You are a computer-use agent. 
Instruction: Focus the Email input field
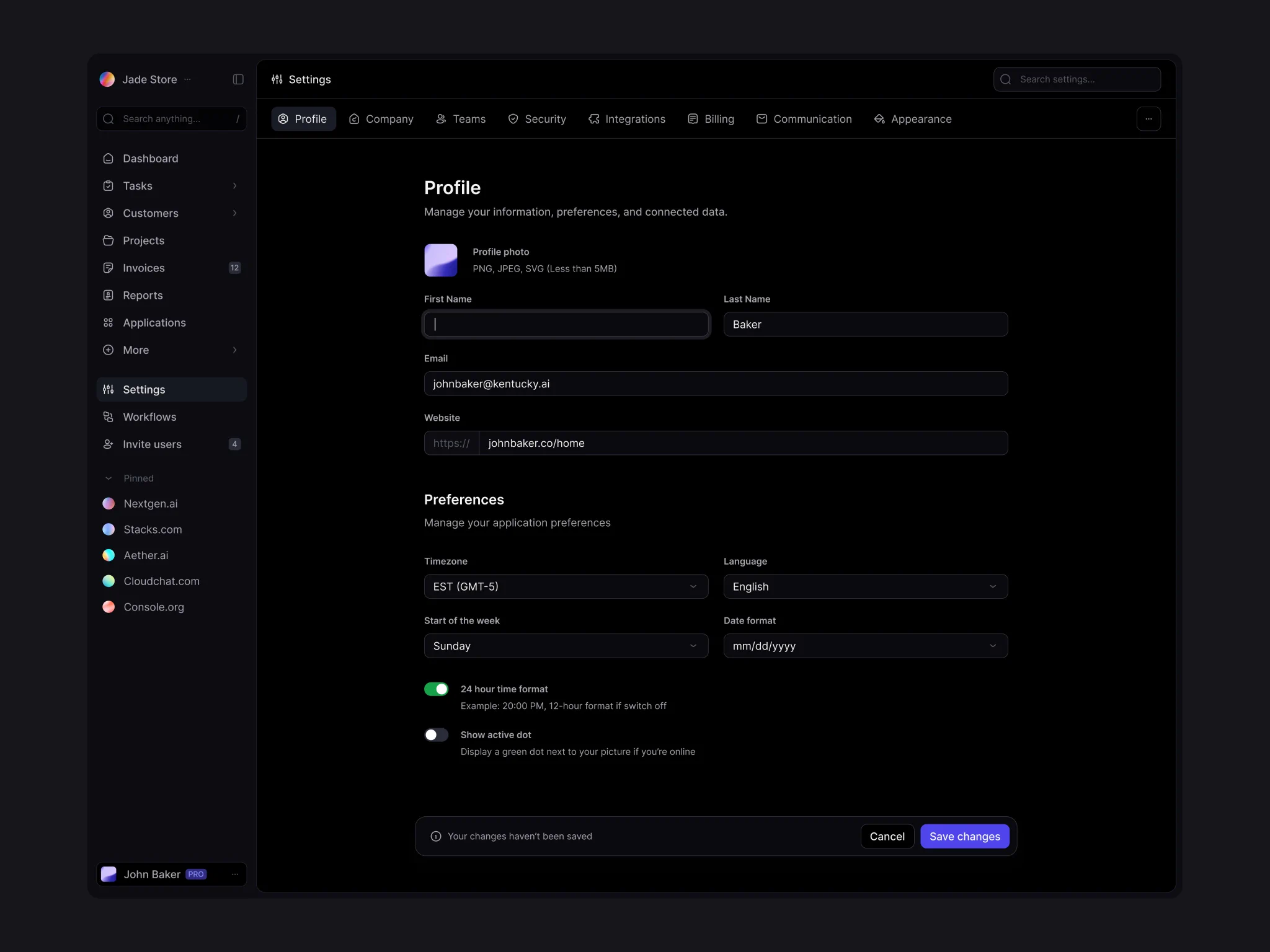pyautogui.click(x=716, y=384)
